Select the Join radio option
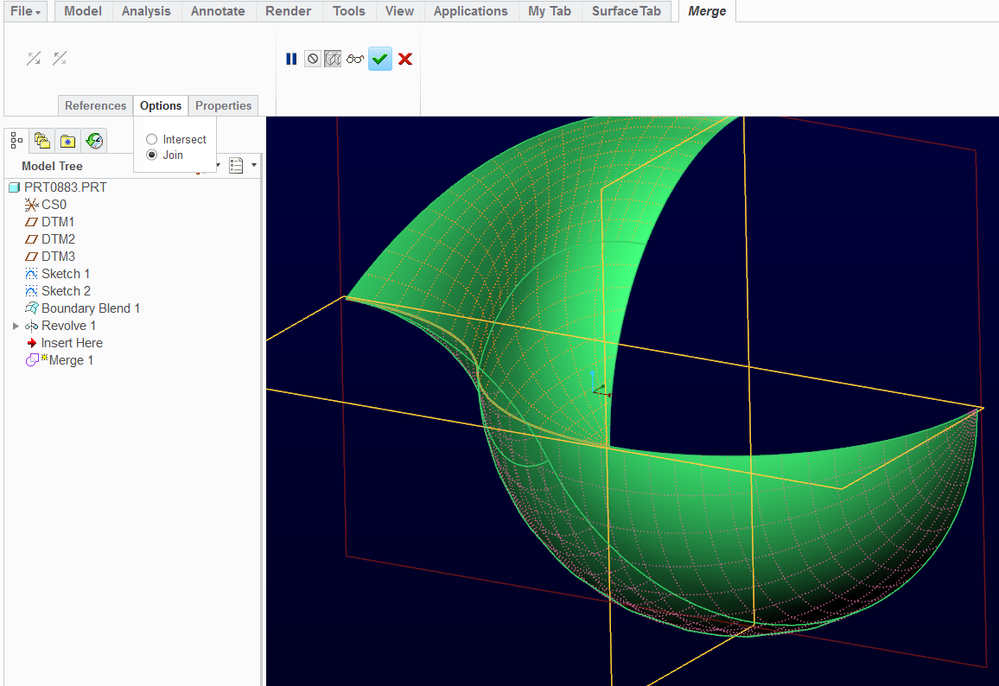Image resolution: width=999 pixels, height=686 pixels. (152, 155)
